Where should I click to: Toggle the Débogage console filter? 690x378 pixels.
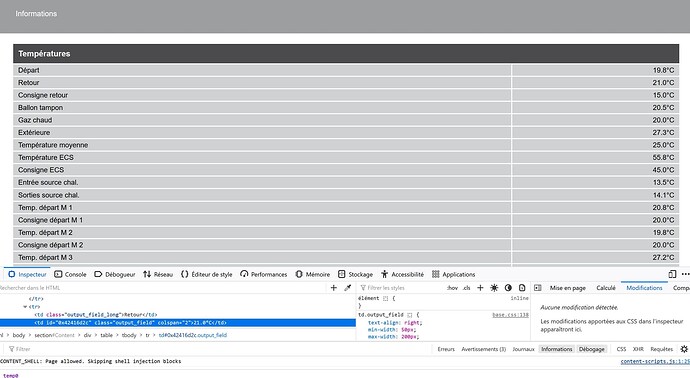(x=591, y=349)
